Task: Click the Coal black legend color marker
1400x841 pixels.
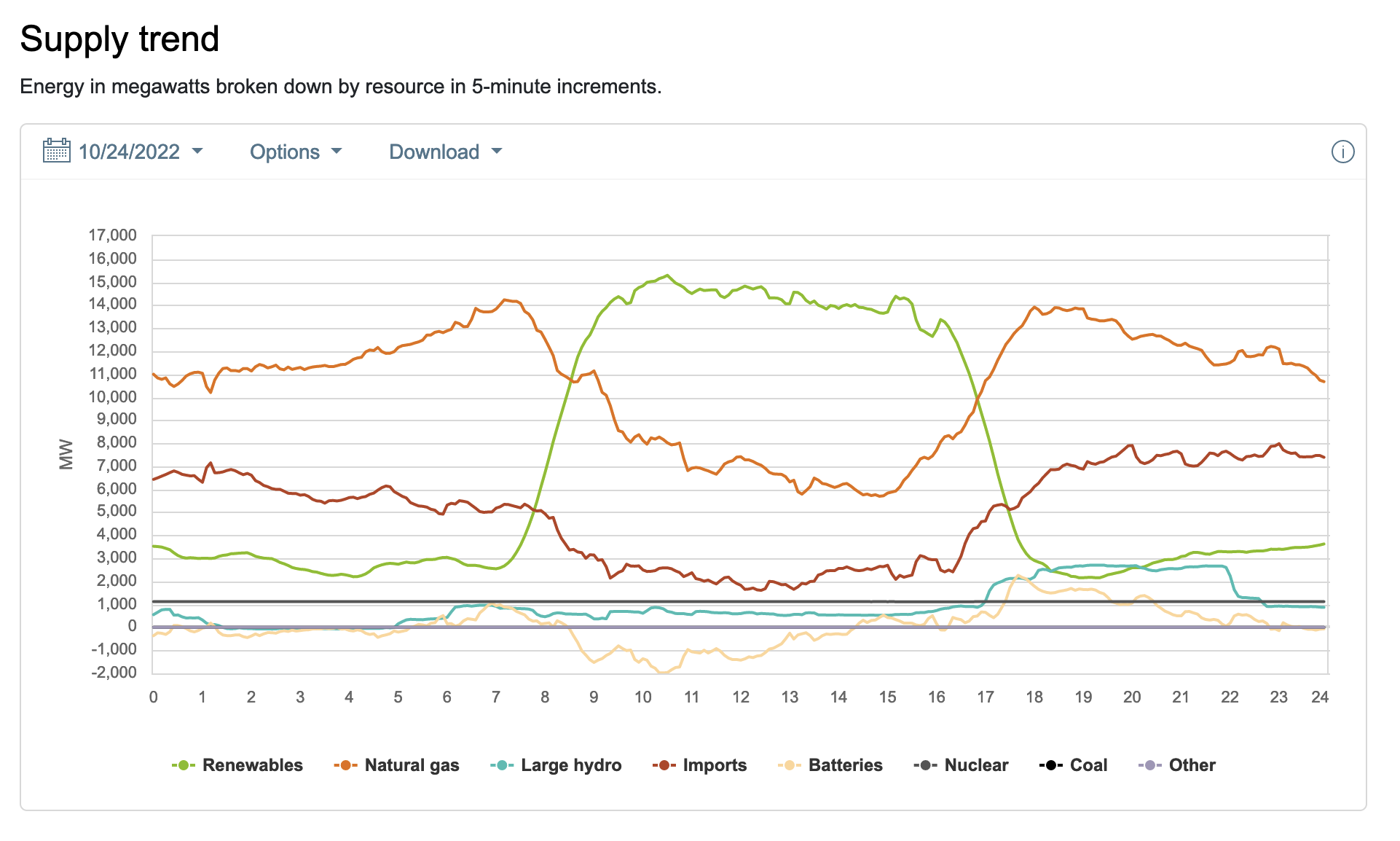Action: pos(1050,765)
